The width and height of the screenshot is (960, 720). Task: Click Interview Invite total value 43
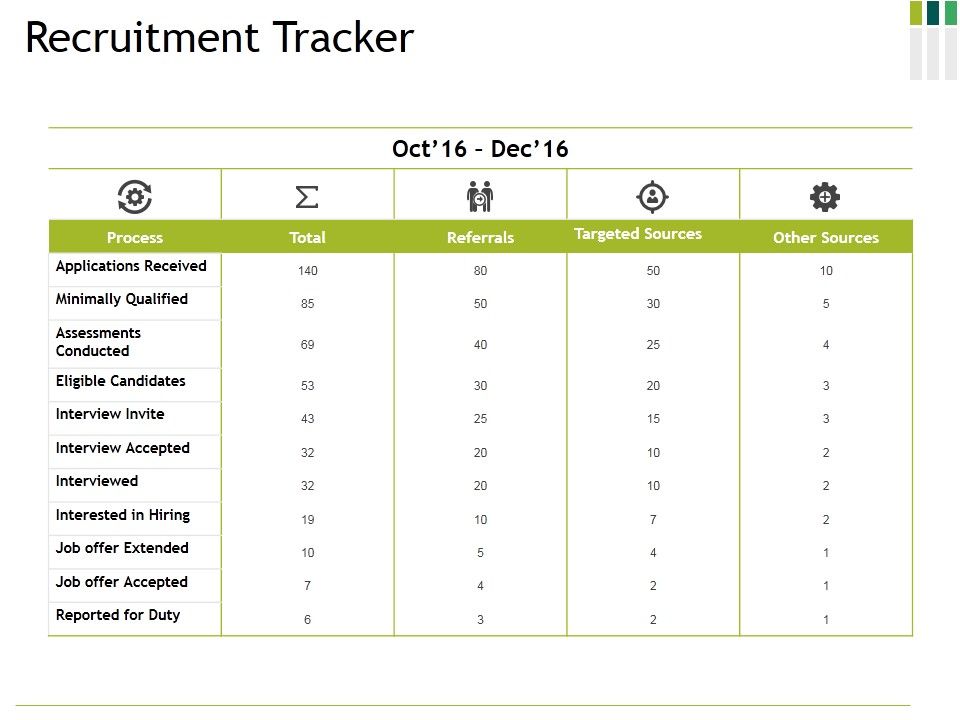[x=307, y=419]
